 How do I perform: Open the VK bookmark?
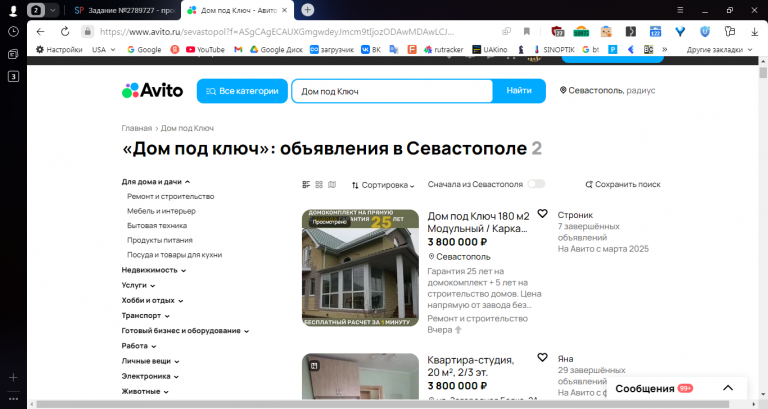tap(371, 49)
